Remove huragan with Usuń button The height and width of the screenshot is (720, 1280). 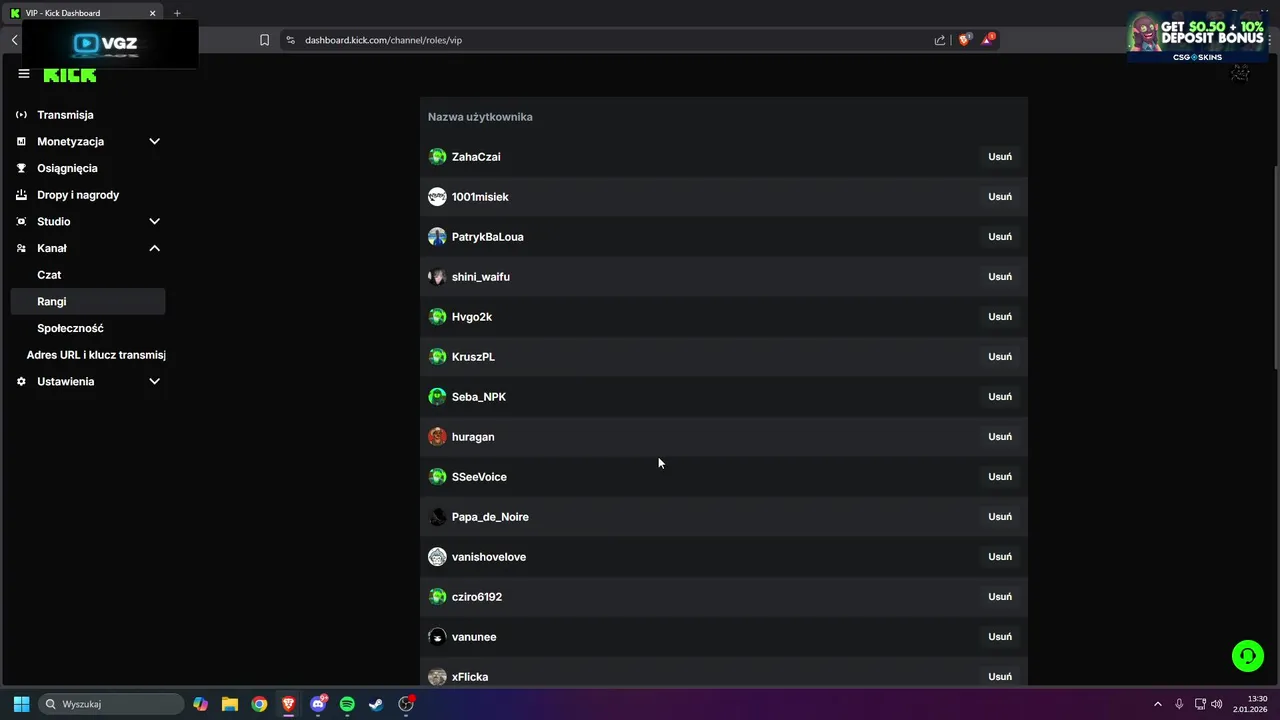pos(1000,437)
